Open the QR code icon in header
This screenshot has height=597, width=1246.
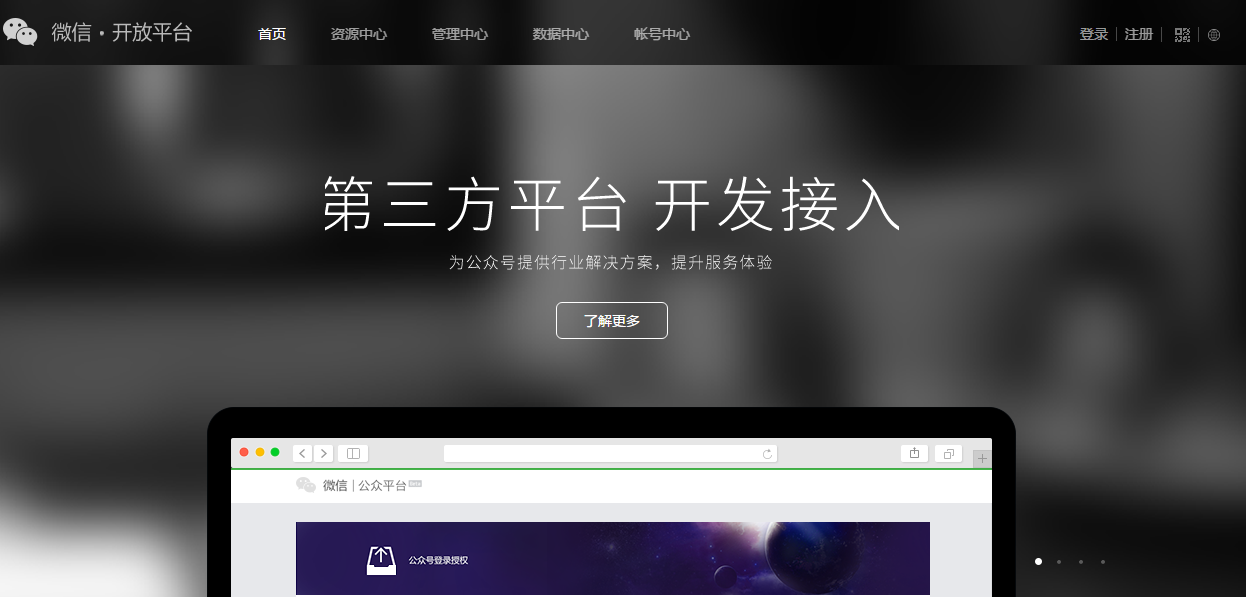[x=1182, y=35]
